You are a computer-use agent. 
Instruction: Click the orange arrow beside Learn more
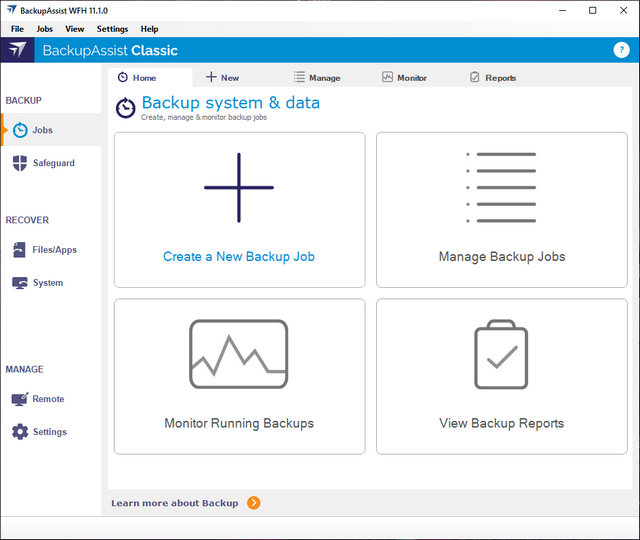[253, 503]
